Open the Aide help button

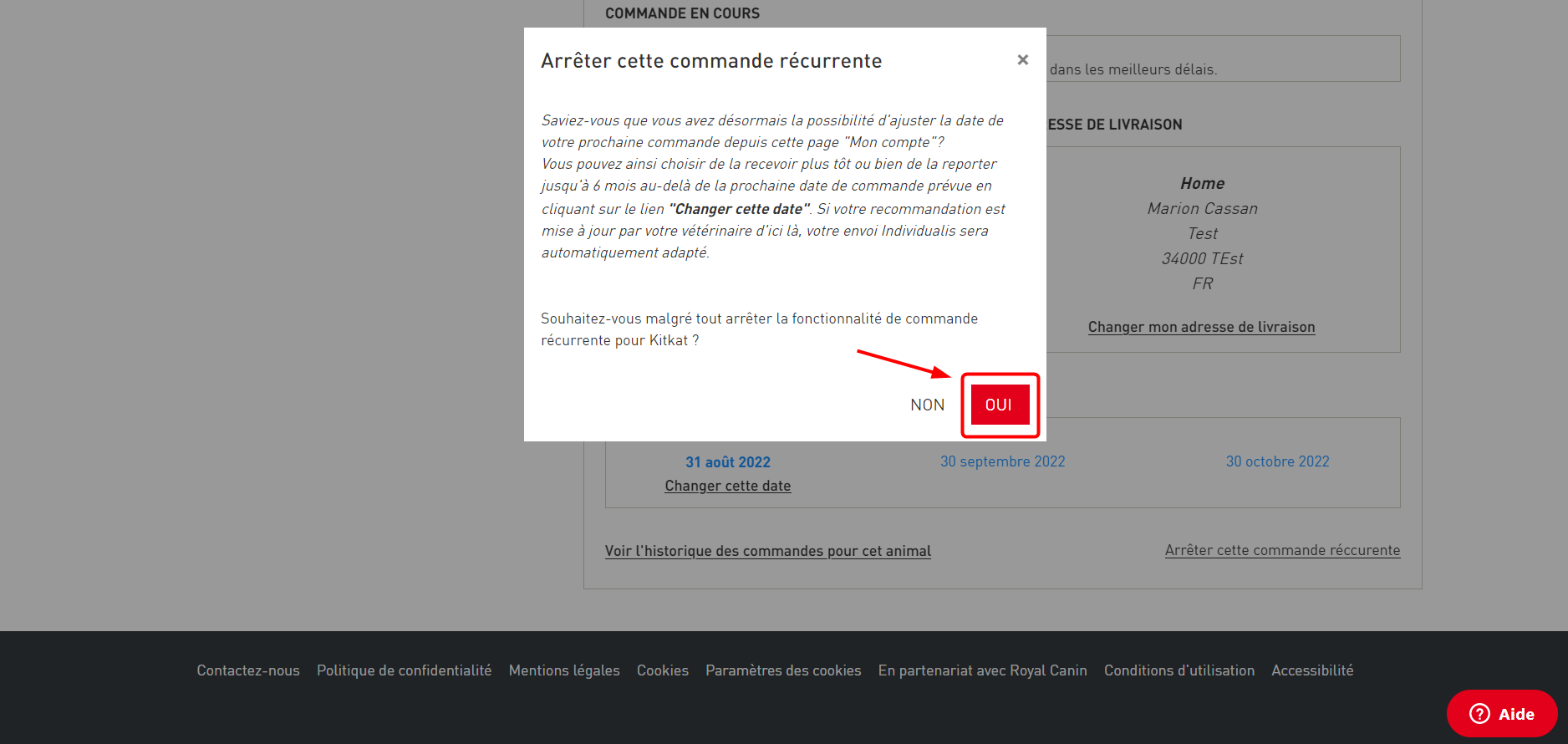(1502, 714)
